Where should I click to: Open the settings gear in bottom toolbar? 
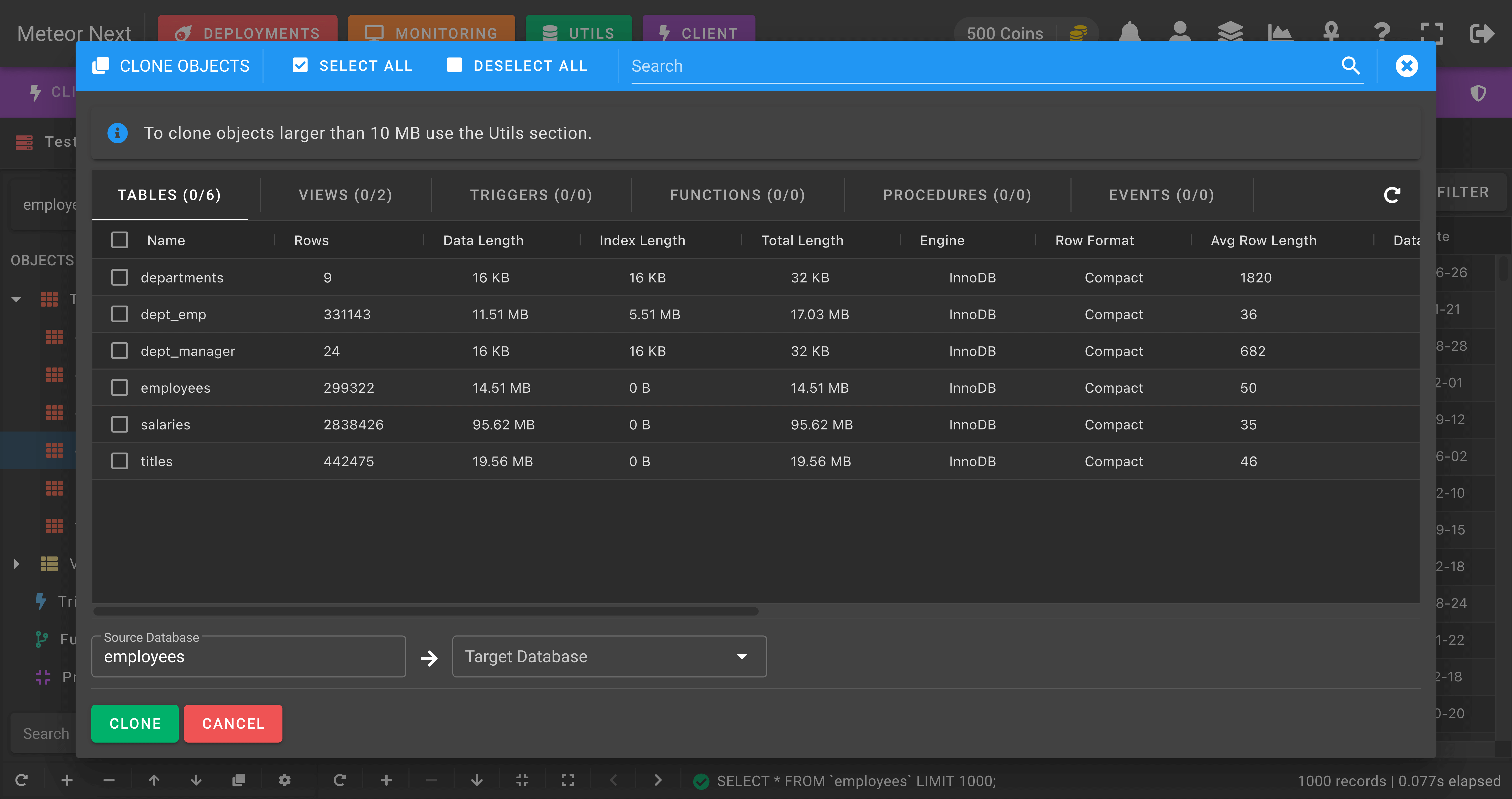coord(285,780)
